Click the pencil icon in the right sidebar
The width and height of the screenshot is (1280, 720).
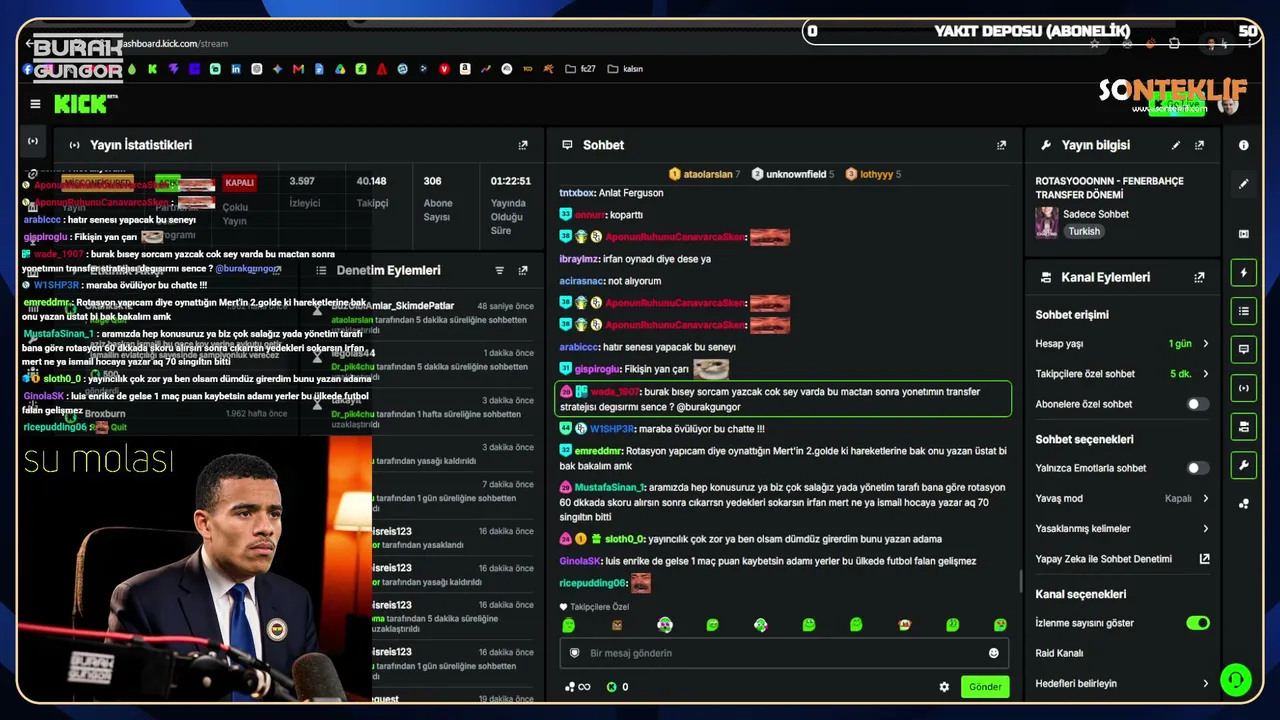[1244, 184]
